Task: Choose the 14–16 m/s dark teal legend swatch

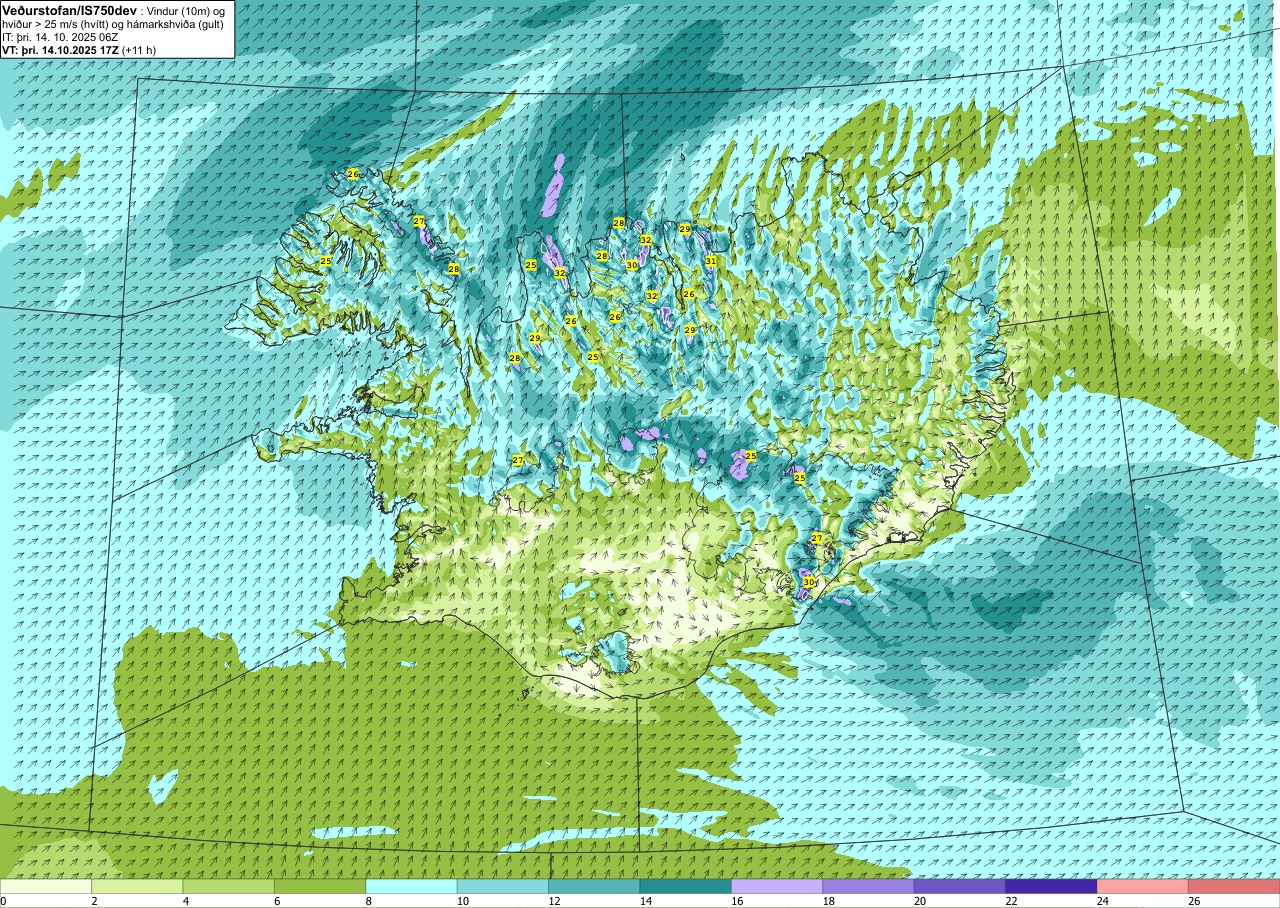Action: point(686,886)
